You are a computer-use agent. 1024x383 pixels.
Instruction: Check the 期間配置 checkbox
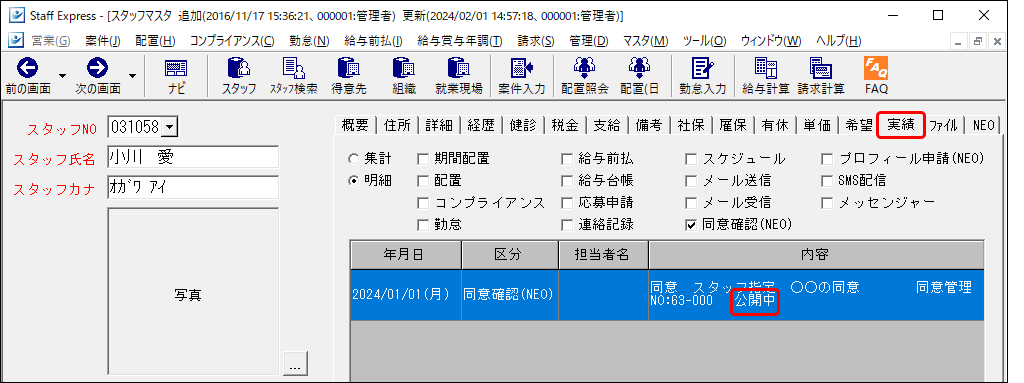[x=423, y=159]
